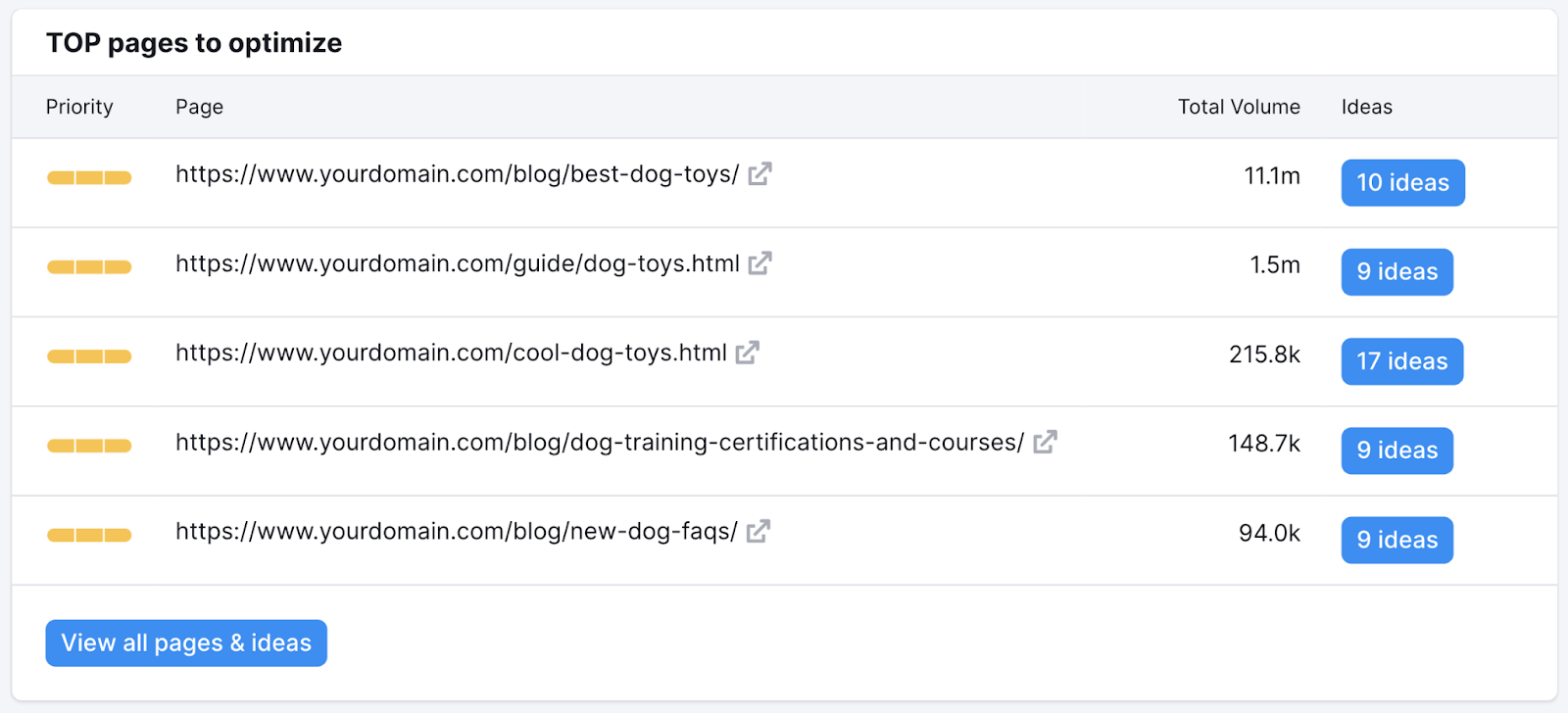The height and width of the screenshot is (713, 1568).
Task: View 9 ideas for the new-dog-faqs page
Action: (x=1396, y=539)
